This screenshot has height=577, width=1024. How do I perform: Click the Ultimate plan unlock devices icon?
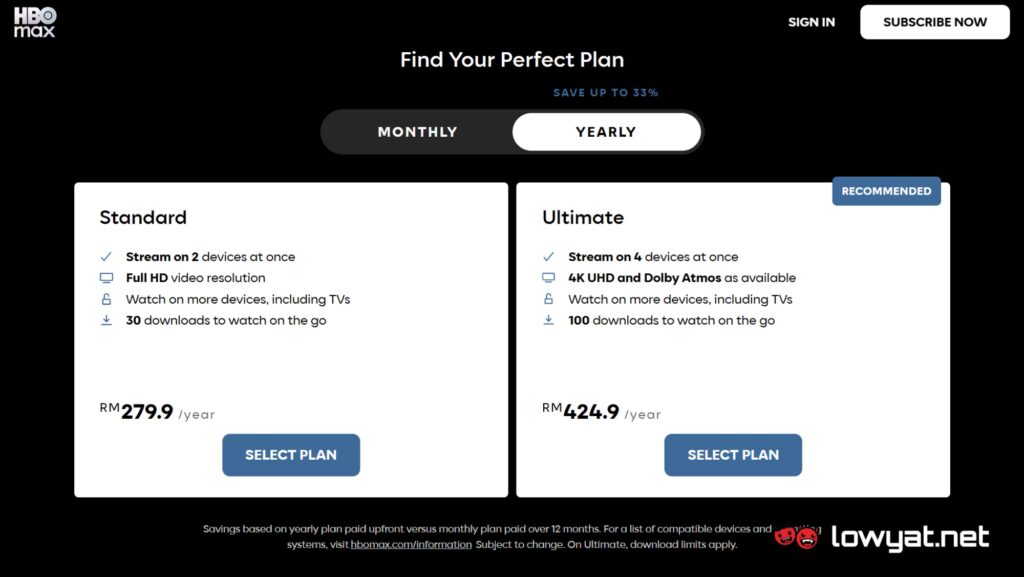(549, 299)
